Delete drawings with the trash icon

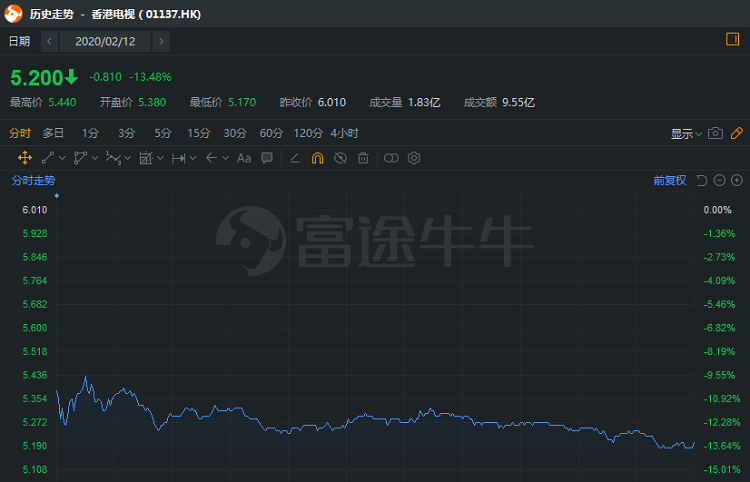(x=363, y=158)
